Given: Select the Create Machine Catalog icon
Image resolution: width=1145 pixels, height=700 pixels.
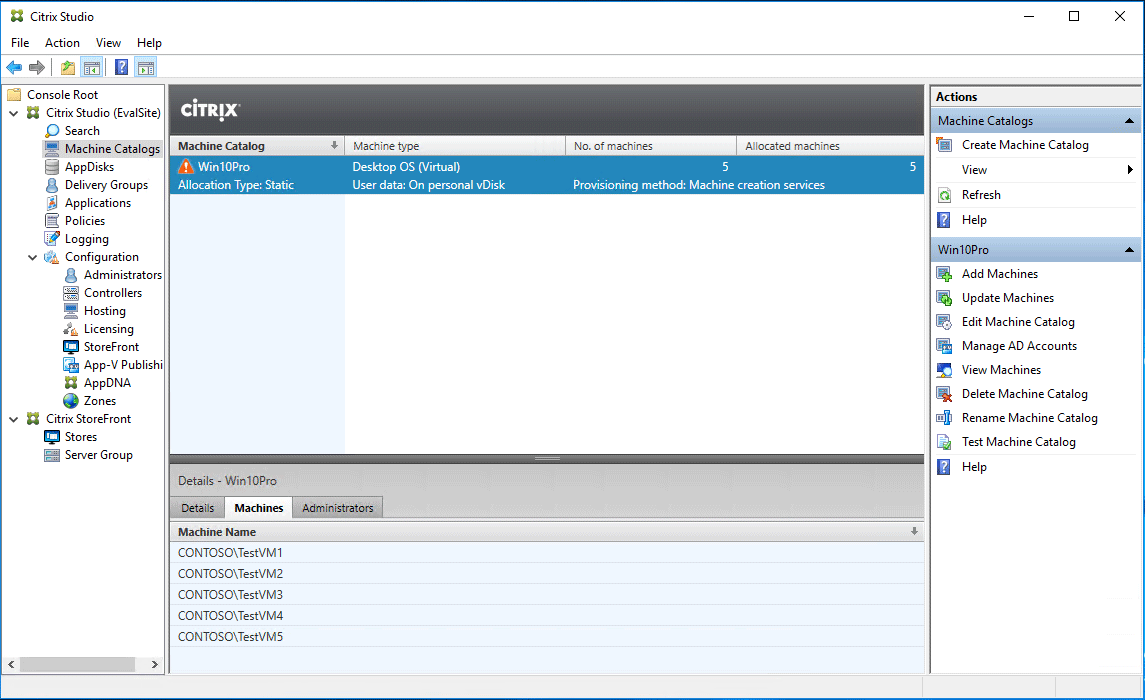Looking at the screenshot, I should [944, 144].
